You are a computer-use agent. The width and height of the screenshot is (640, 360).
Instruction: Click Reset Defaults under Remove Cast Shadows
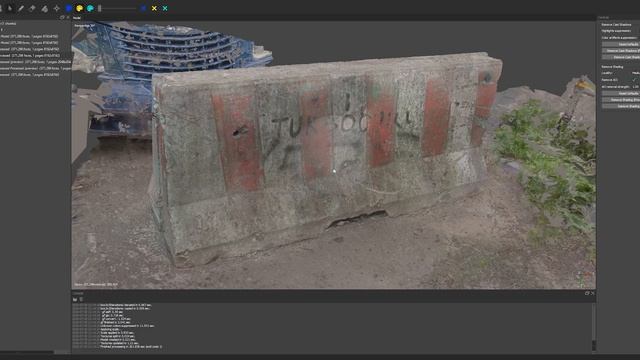(x=621, y=44)
